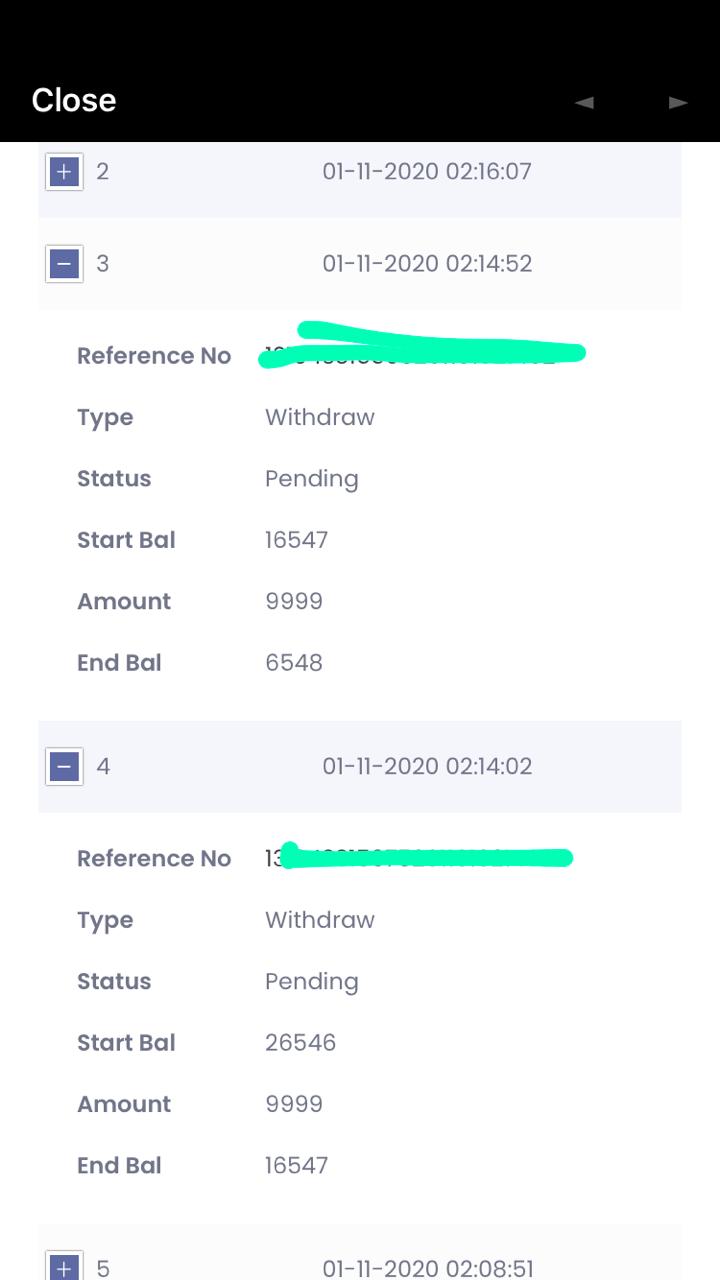Click Start Bal value 26546

[300, 1043]
